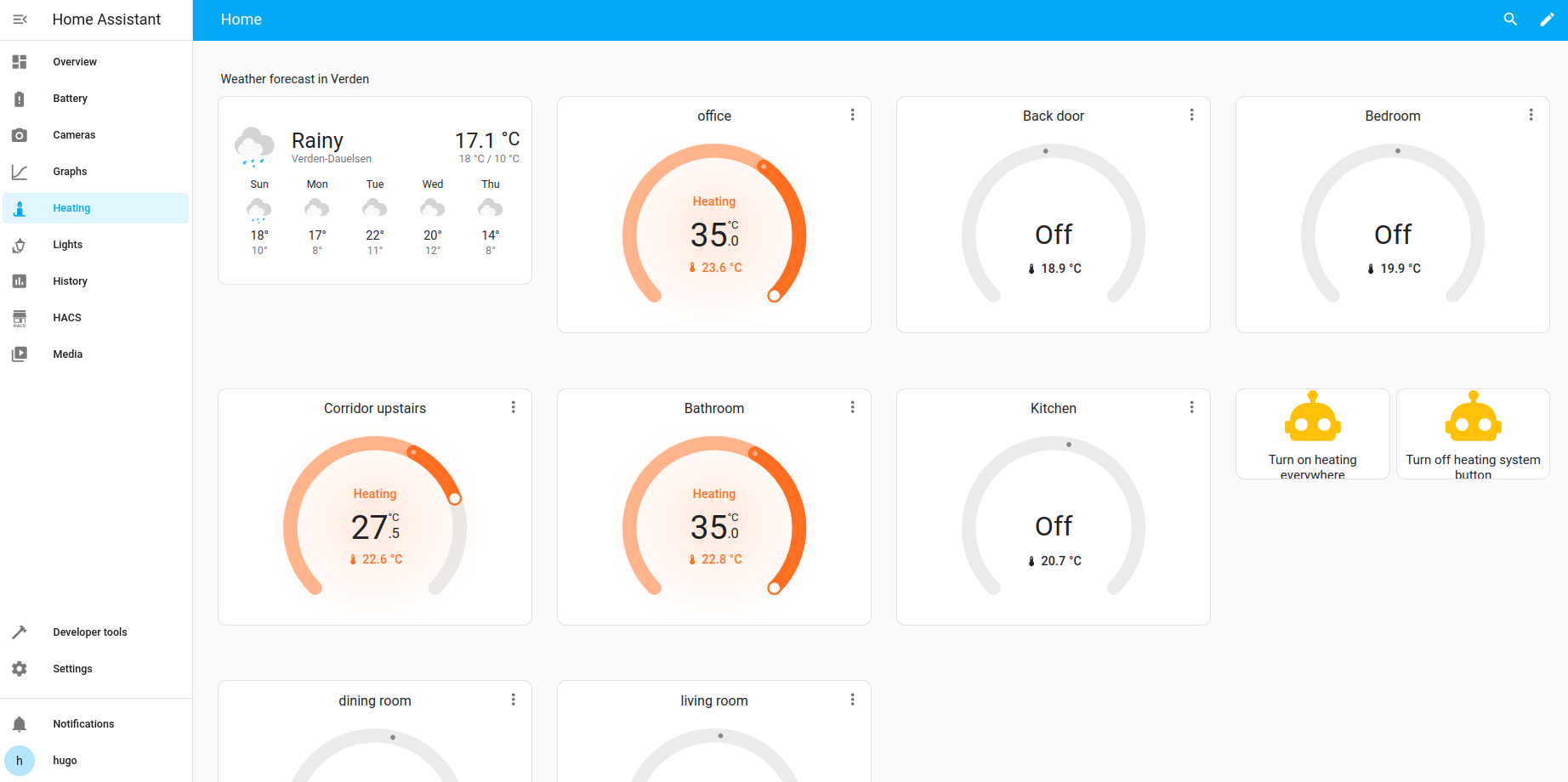Click the Corridor upstairs temperature slider handle
Screen dimensions: 1568x782
(x=455, y=499)
